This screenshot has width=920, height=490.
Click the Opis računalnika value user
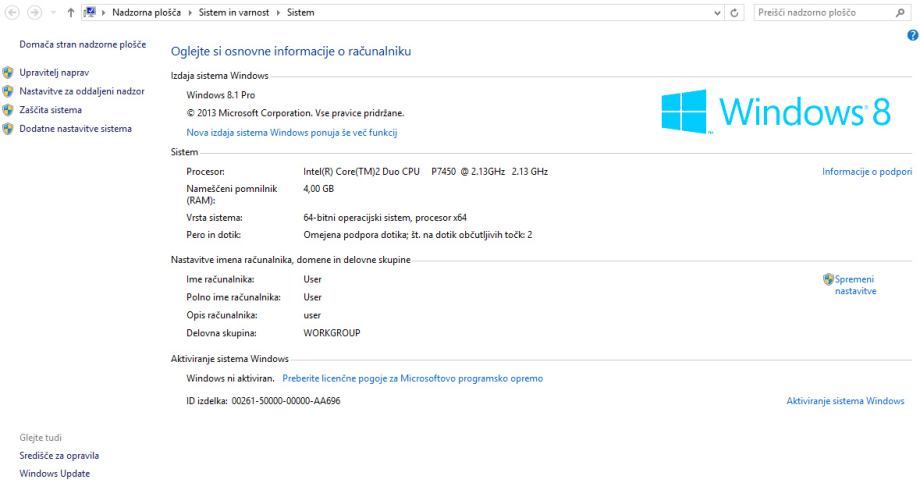point(312,315)
